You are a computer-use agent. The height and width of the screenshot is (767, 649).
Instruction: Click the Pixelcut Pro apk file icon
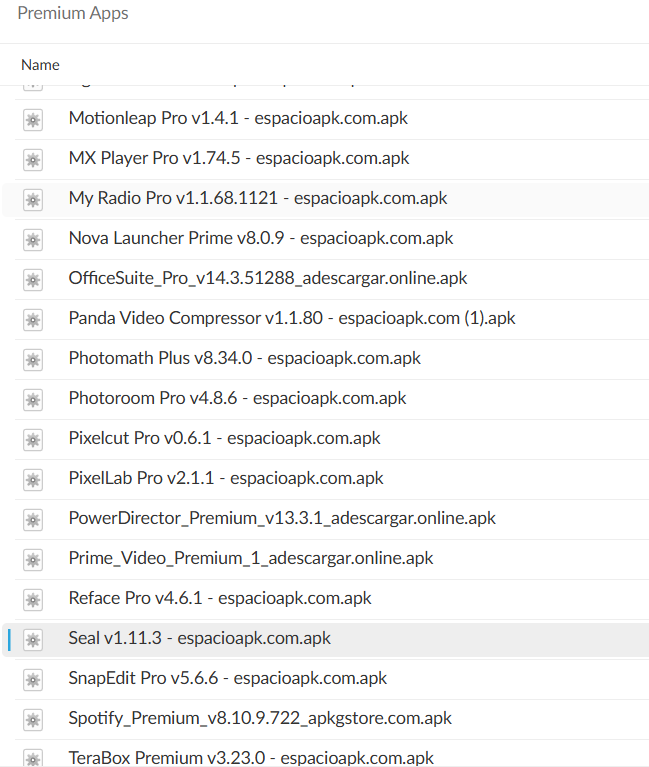click(33, 441)
